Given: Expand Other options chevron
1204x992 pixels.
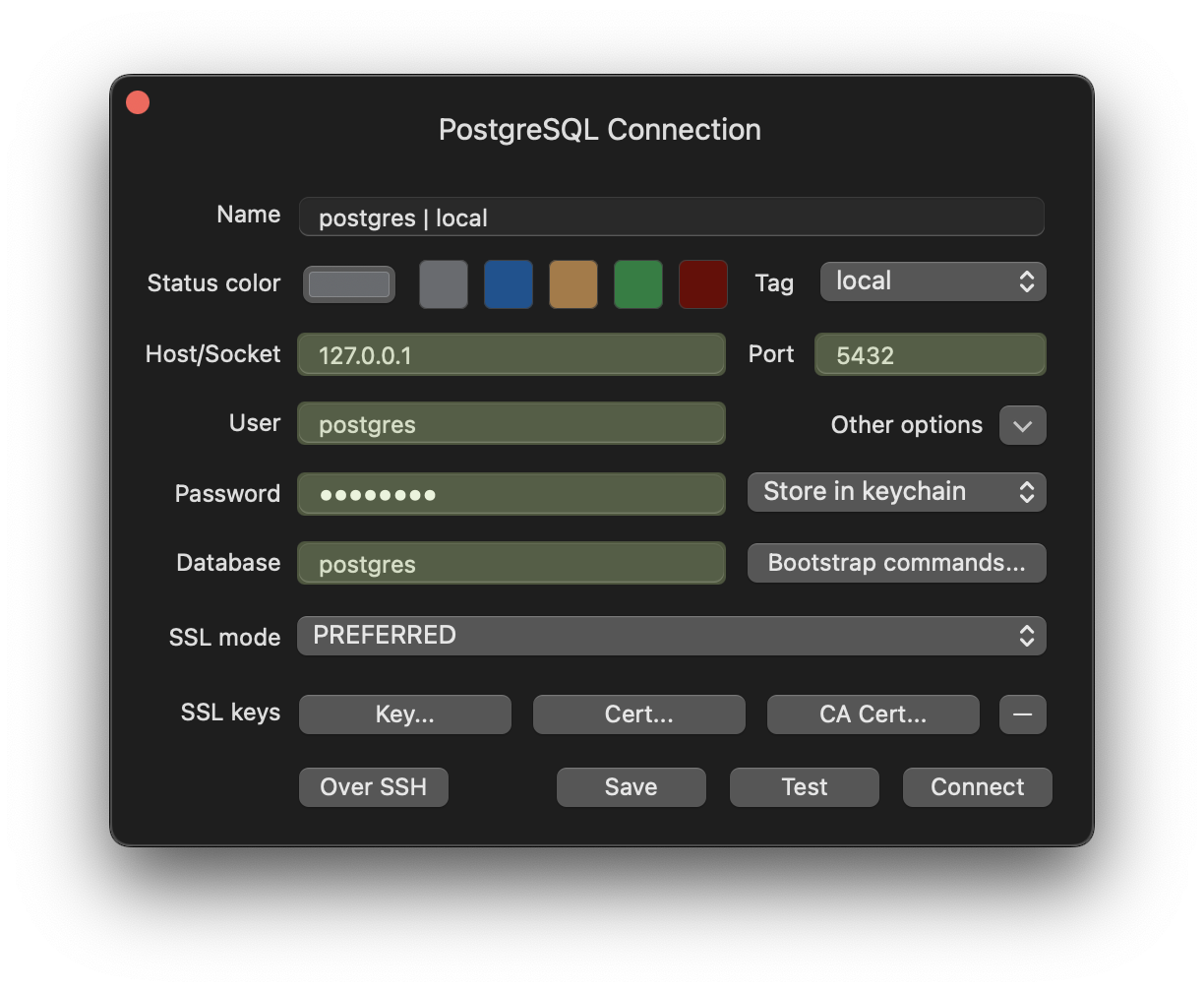Looking at the screenshot, I should [1023, 425].
